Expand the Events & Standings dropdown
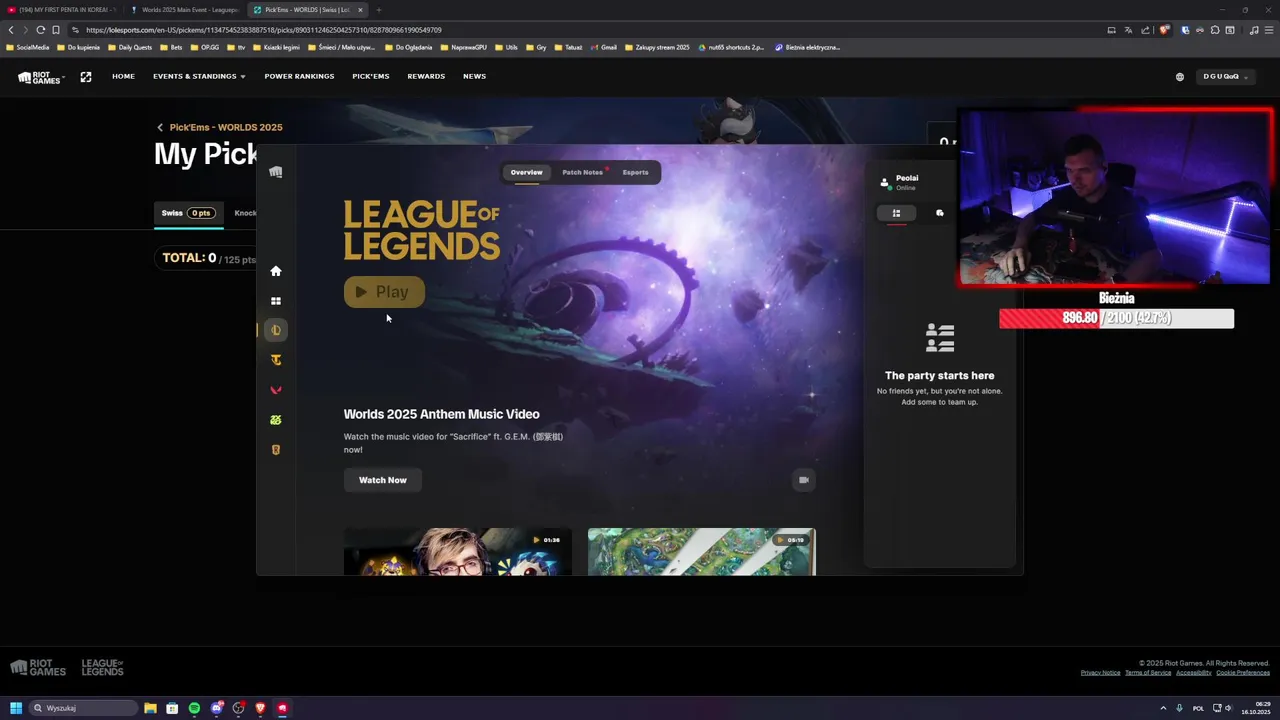The height and width of the screenshot is (720, 1280). point(199,76)
